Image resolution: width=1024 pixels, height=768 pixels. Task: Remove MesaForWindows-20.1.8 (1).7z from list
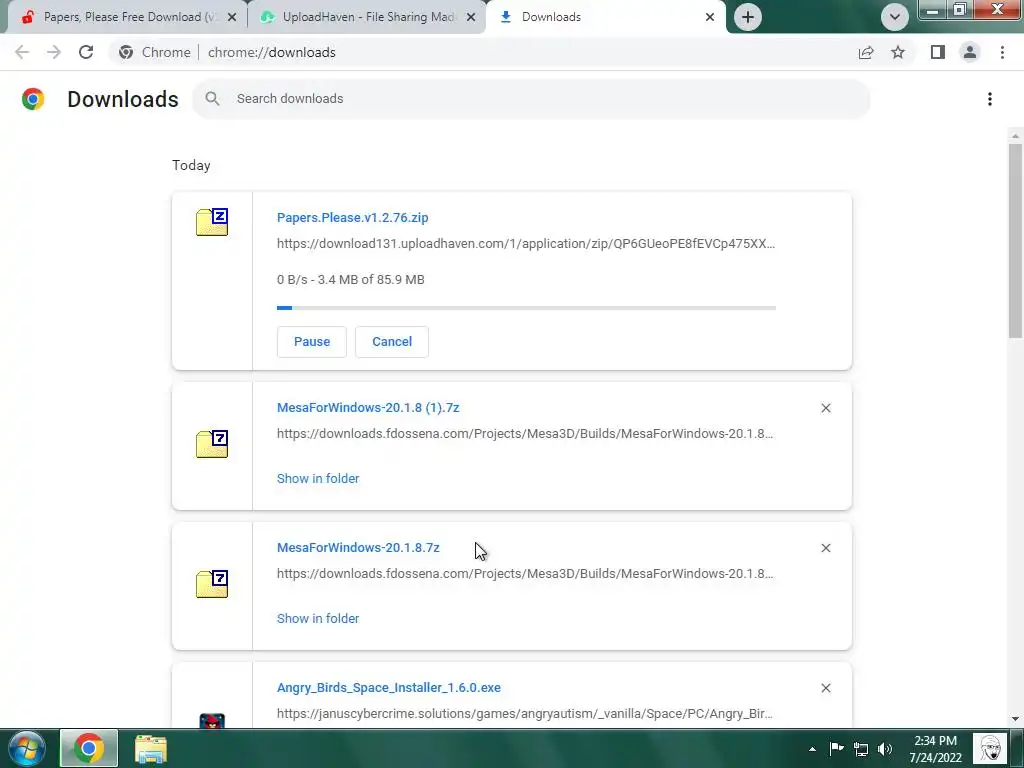coord(825,408)
